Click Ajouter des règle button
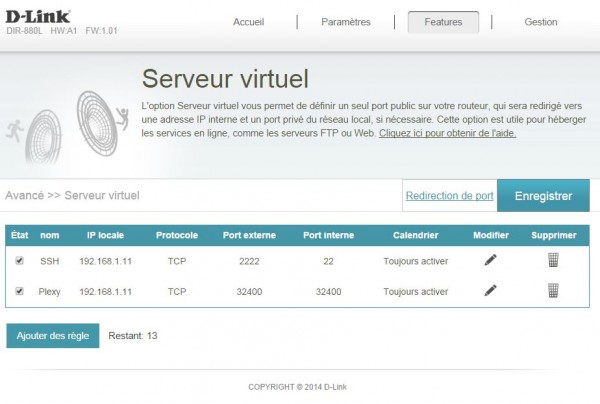This screenshot has width=600, height=404. click(52, 336)
